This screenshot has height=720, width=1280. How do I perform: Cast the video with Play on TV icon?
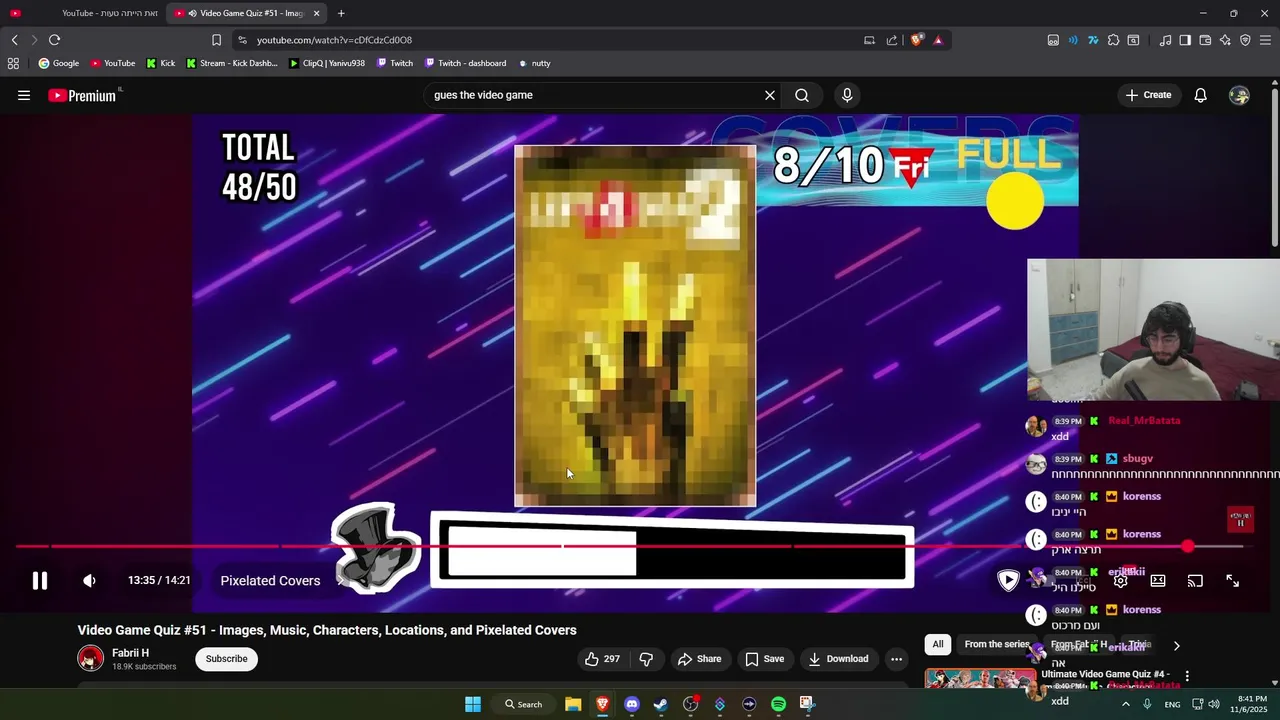(1195, 581)
